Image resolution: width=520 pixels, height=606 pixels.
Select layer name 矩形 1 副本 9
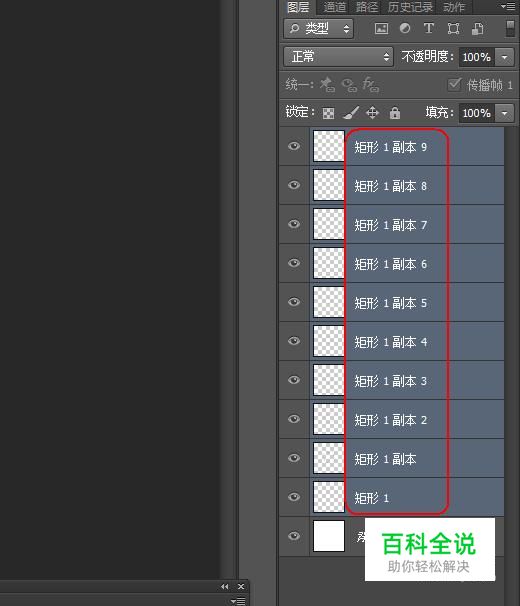coord(391,147)
